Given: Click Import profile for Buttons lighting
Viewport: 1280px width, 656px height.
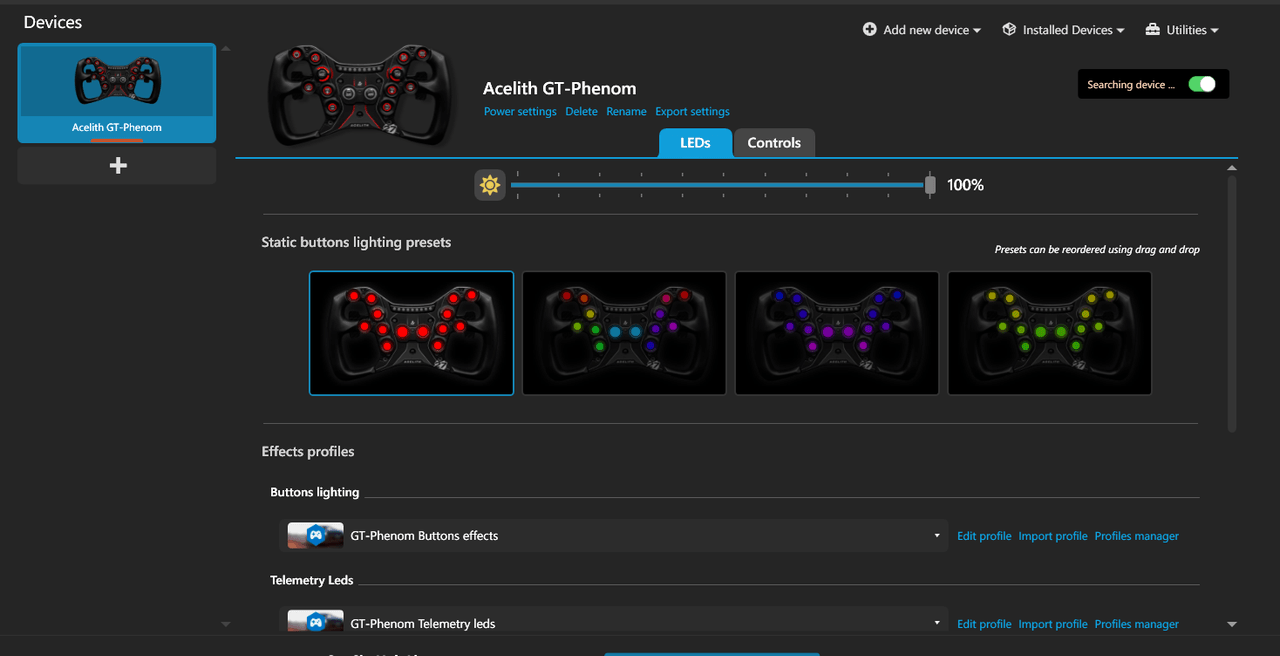Looking at the screenshot, I should 1053,536.
